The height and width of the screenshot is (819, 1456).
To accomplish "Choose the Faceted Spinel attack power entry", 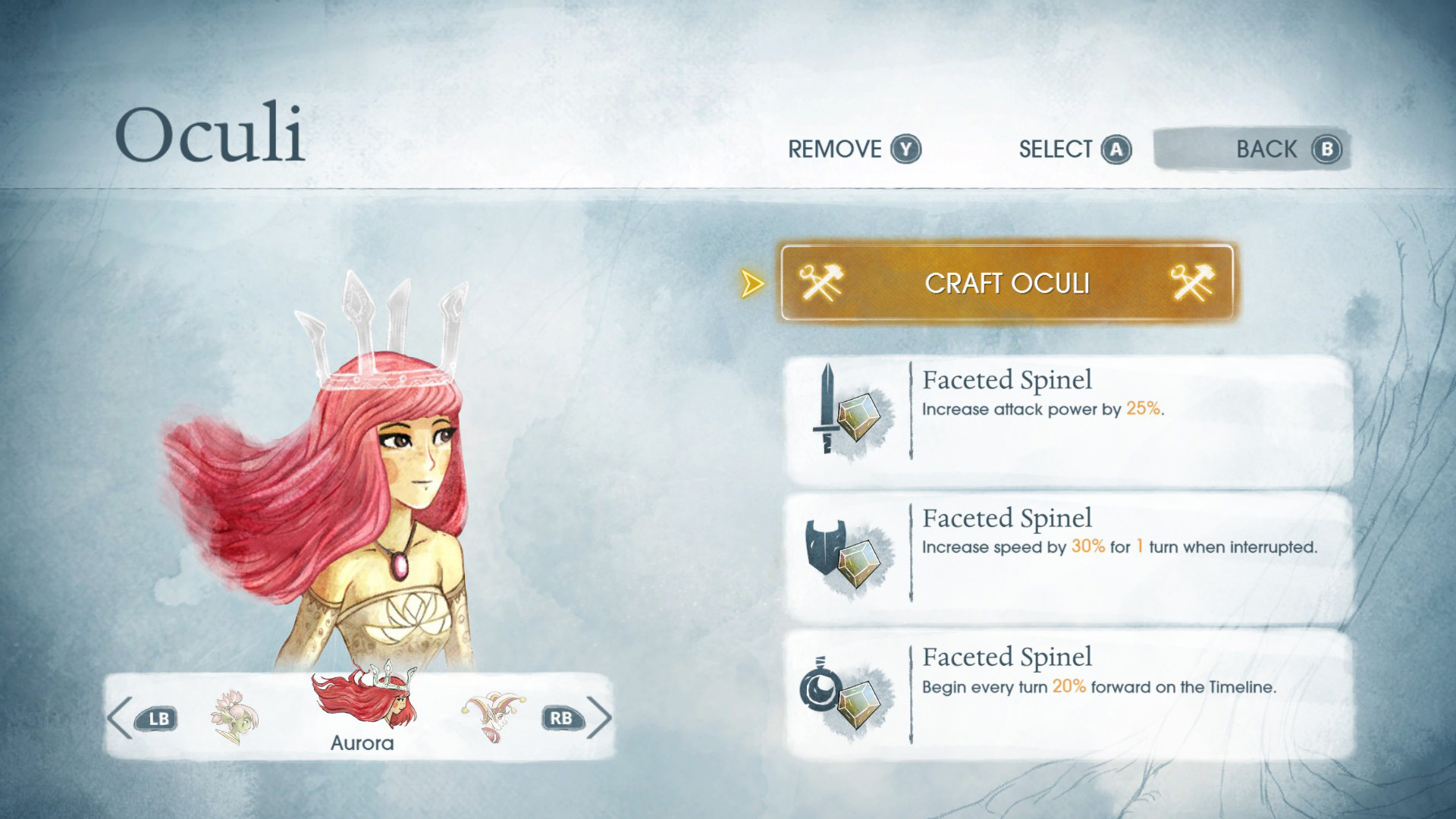I will click(1070, 419).
